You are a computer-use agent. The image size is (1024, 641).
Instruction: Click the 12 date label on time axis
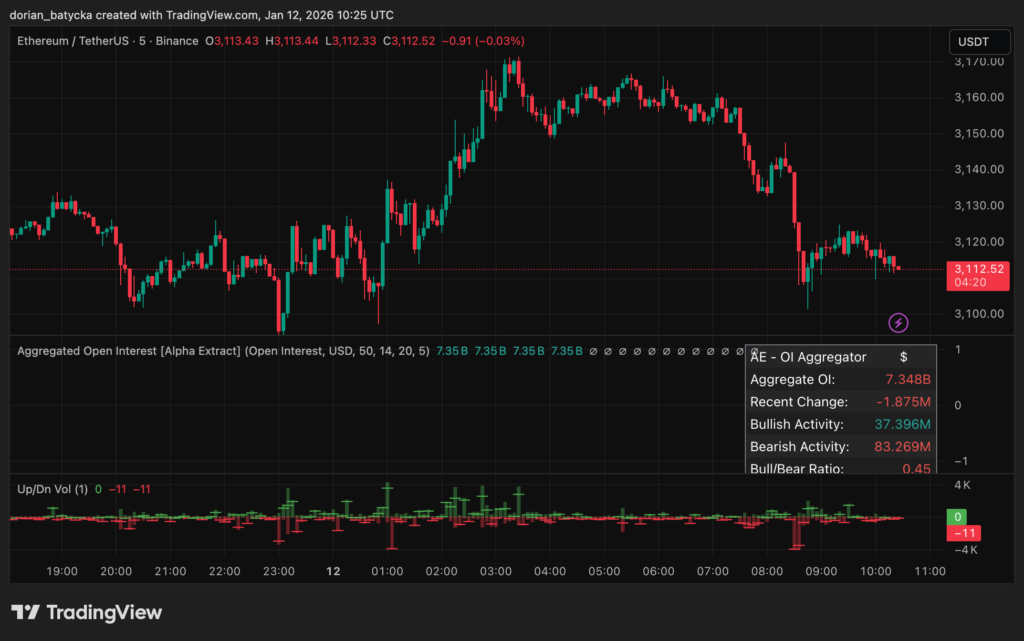click(x=334, y=571)
